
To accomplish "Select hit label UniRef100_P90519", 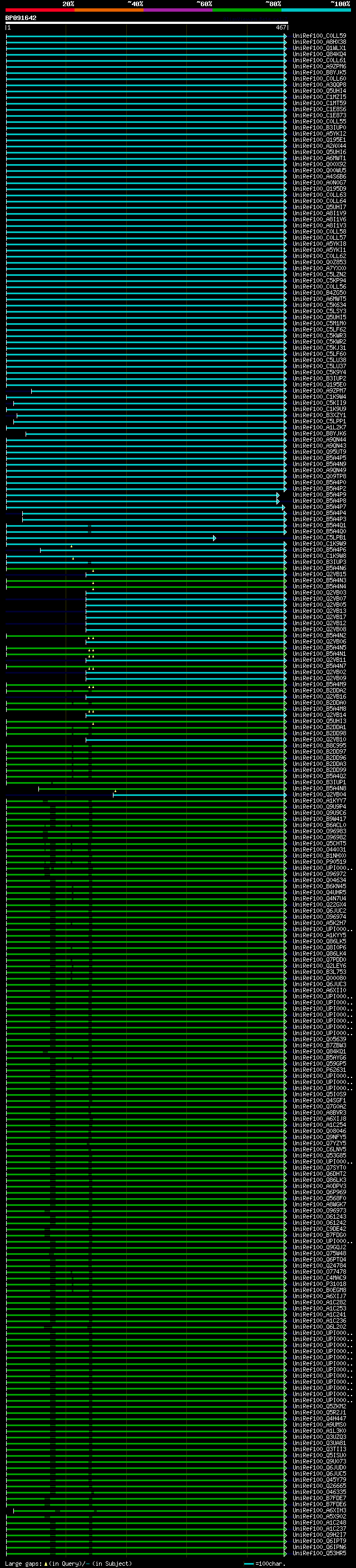I will (x=319, y=862).
